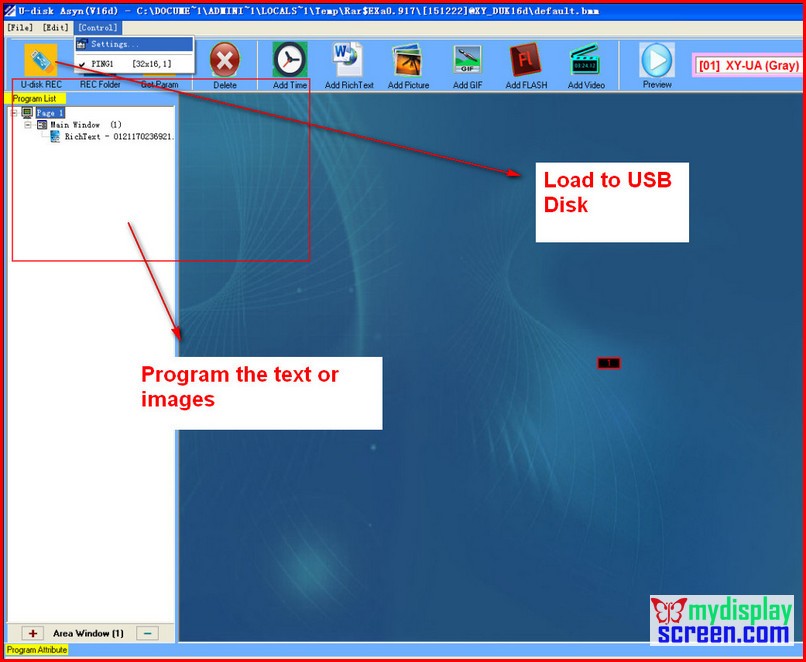Open the [Edit] menu

[55, 27]
